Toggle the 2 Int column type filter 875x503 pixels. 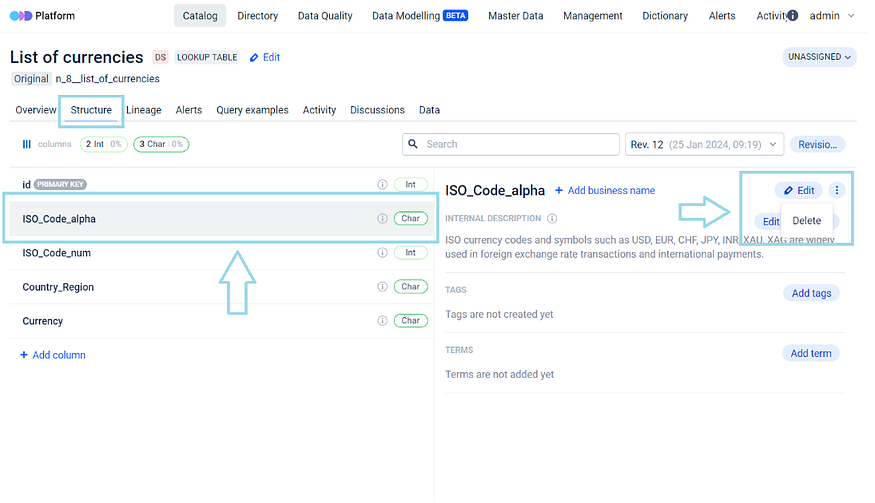[103, 144]
